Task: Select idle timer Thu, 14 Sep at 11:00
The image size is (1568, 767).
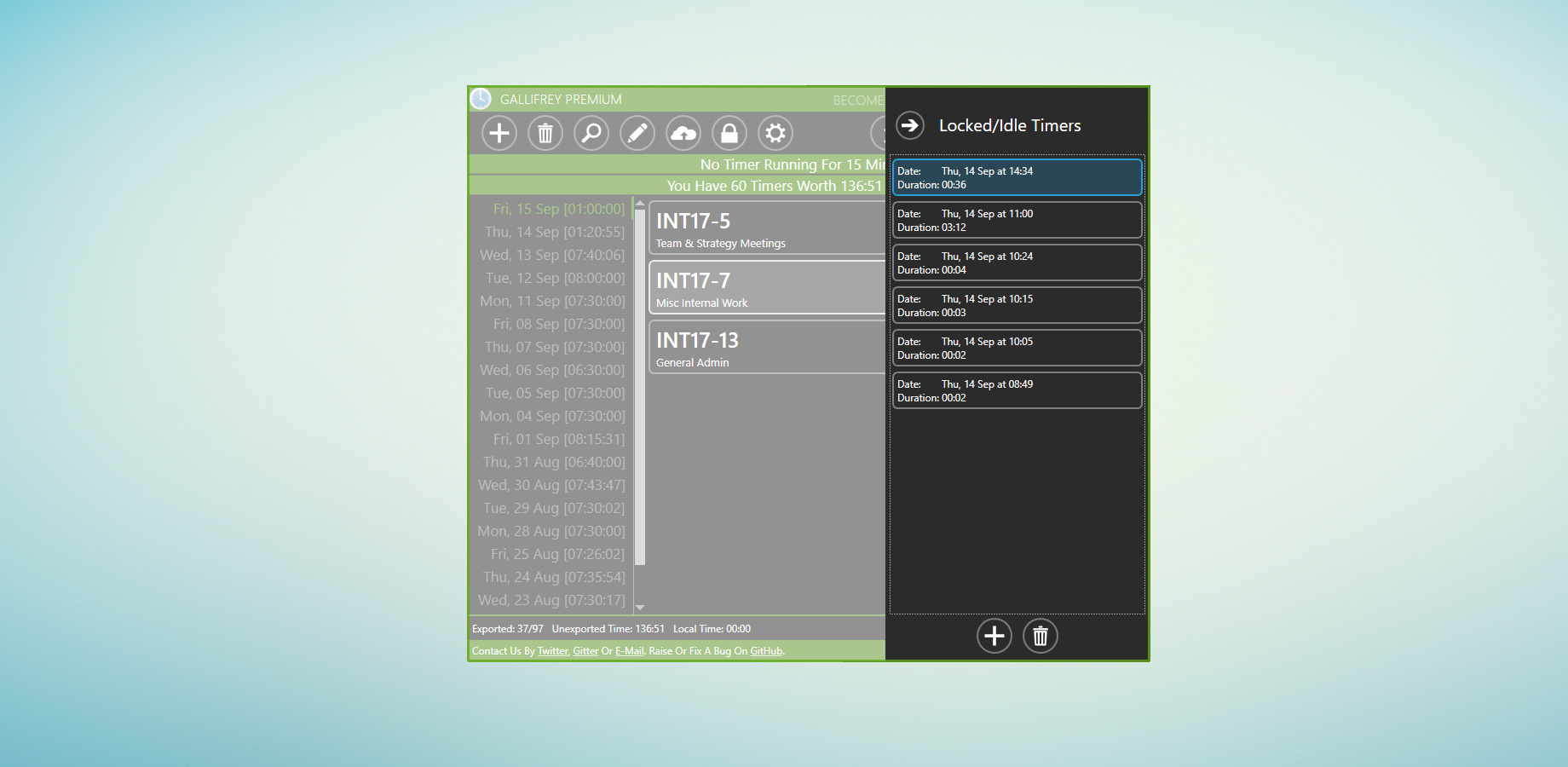Action: click(1017, 220)
